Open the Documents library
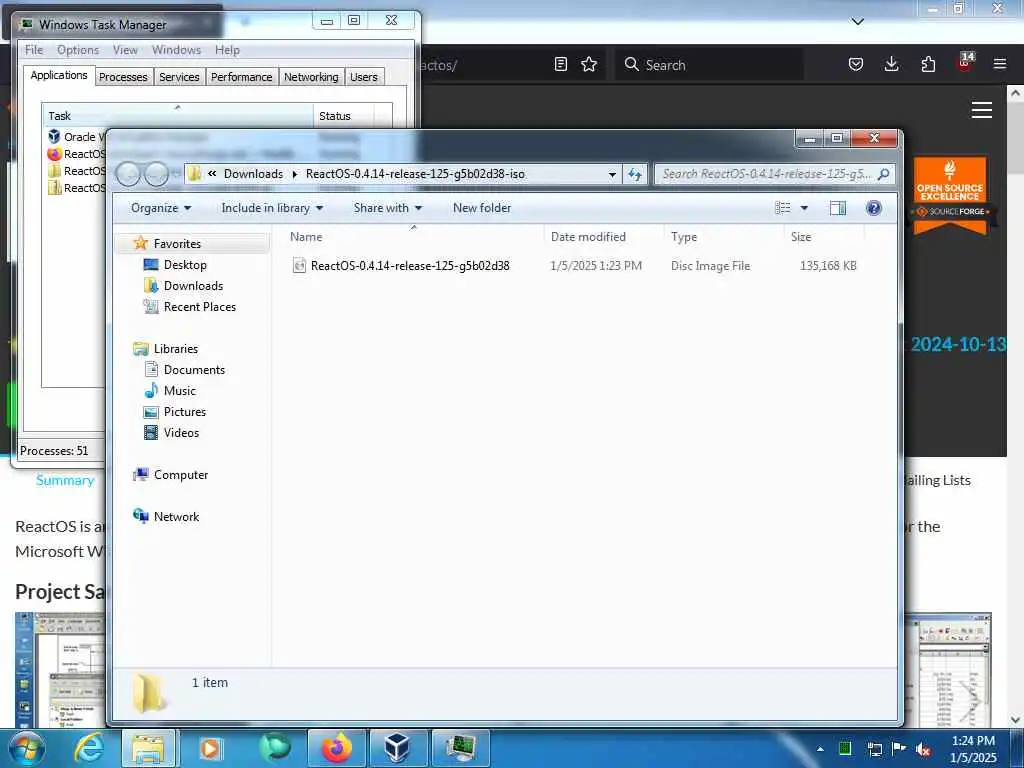The height and width of the screenshot is (768, 1024). pyautogui.click(x=194, y=370)
